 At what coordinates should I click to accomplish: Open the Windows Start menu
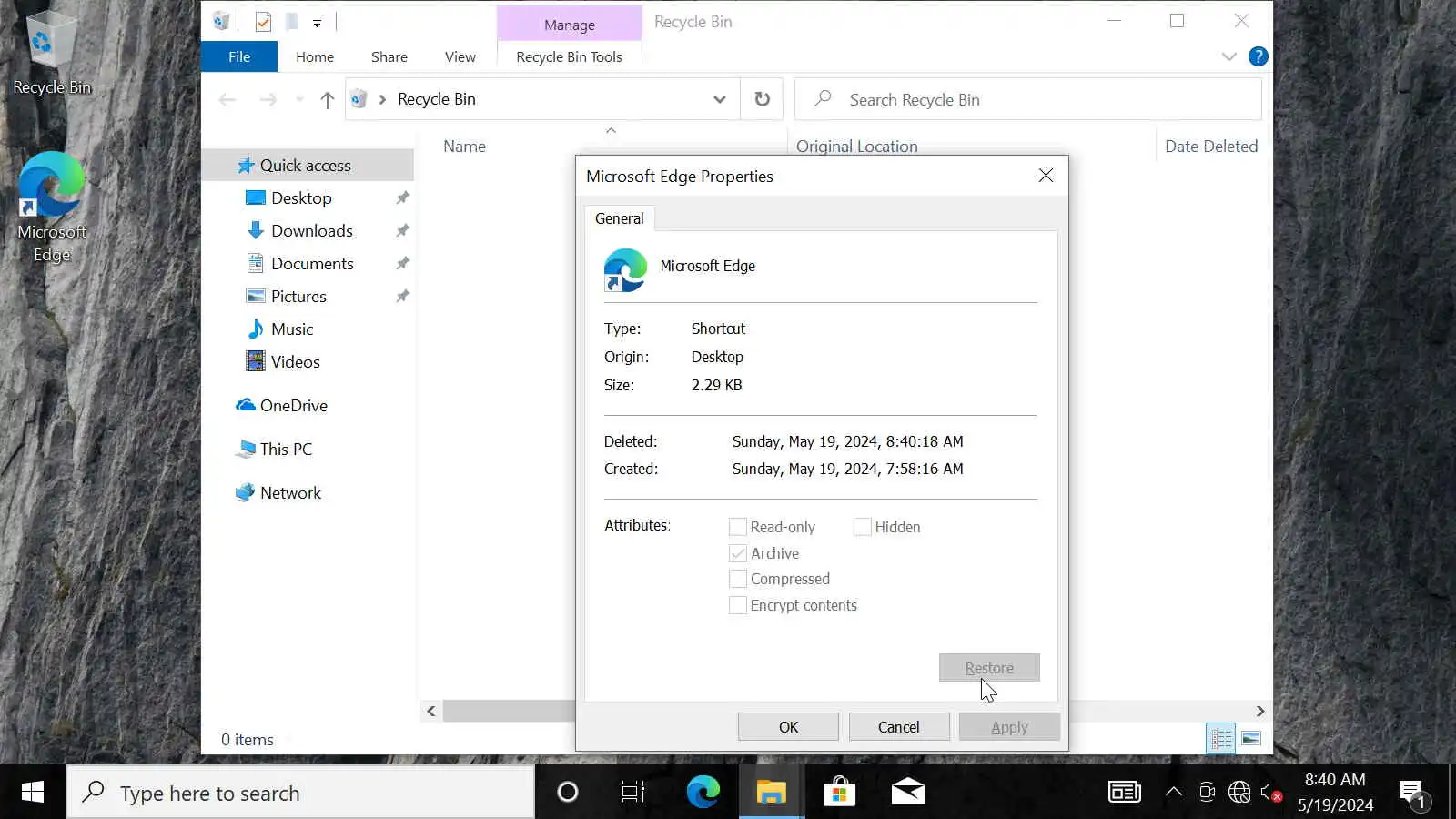[33, 793]
